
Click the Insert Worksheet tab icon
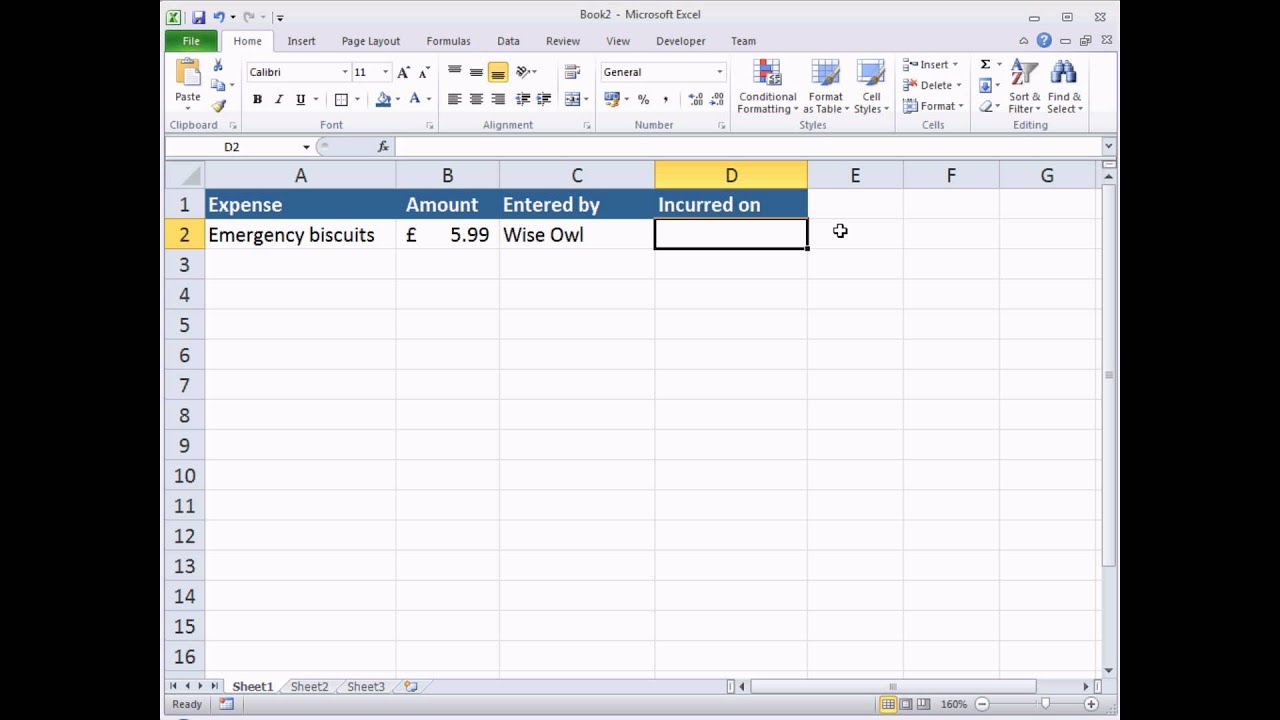[x=410, y=687]
